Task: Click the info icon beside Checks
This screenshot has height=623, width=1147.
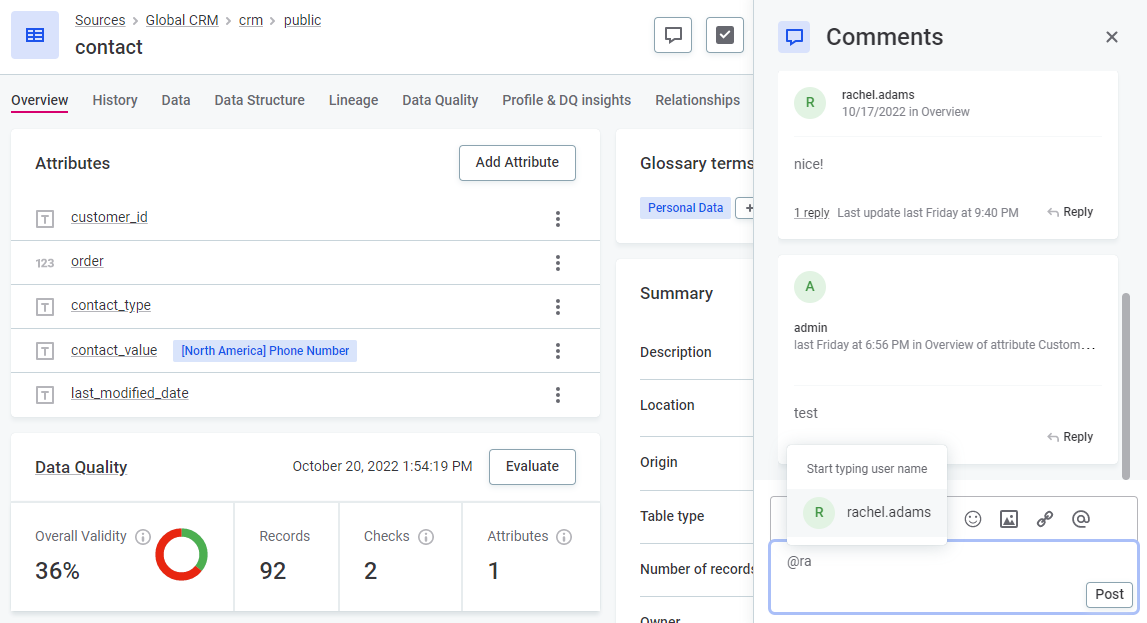Action: tap(426, 537)
